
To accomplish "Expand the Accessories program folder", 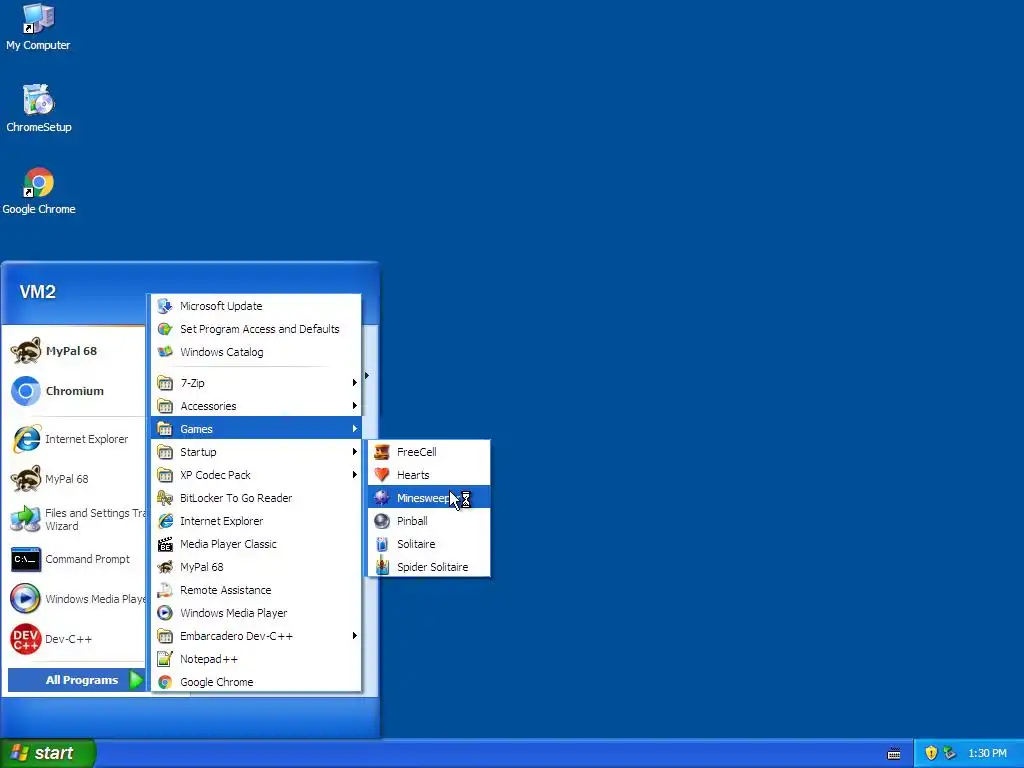I will (256, 406).
